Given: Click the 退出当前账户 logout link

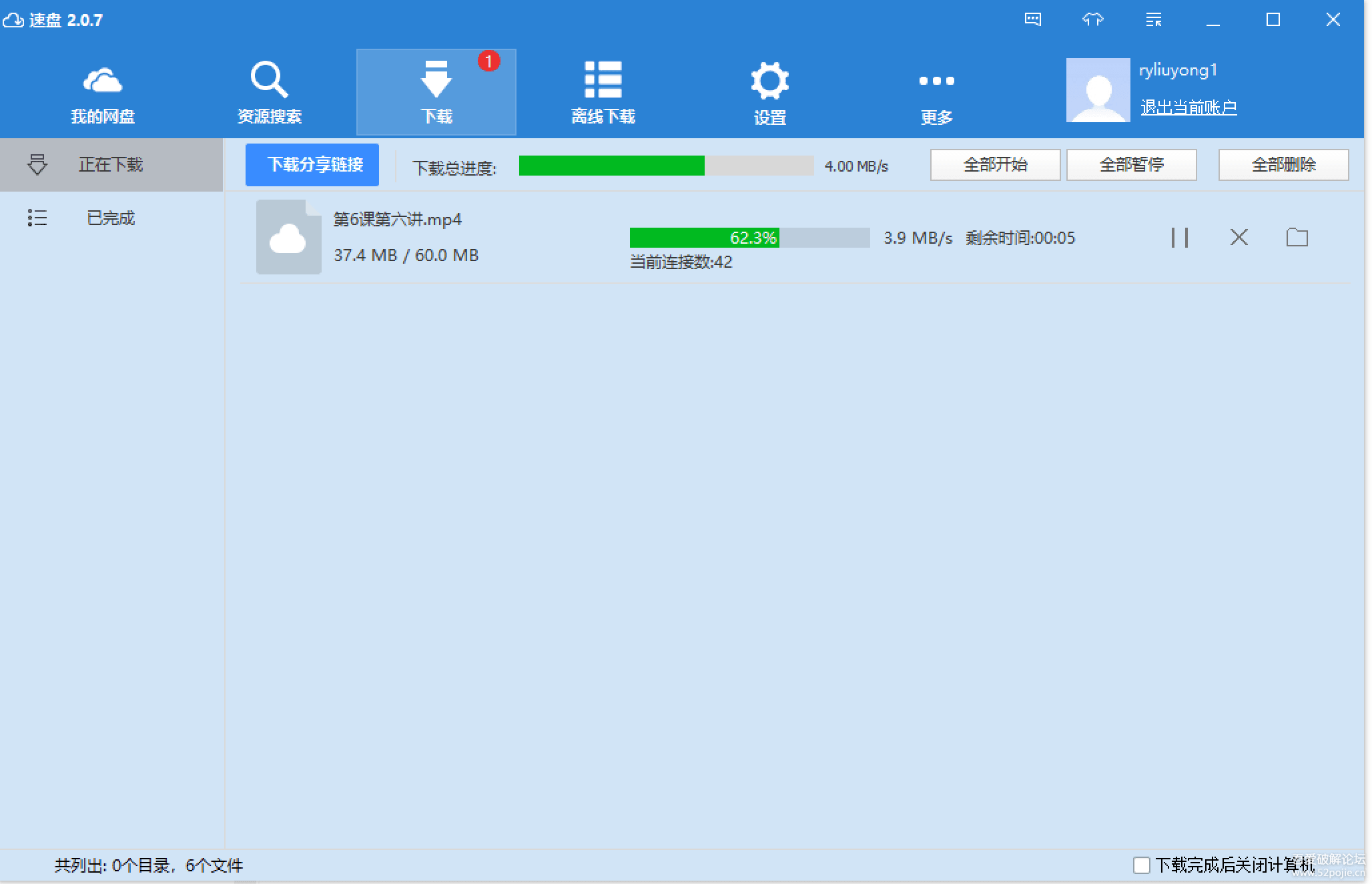Looking at the screenshot, I should tap(1188, 107).
